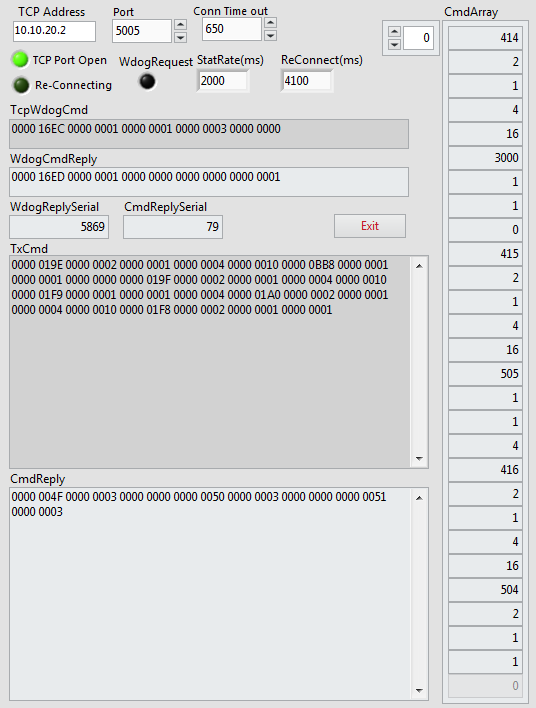The width and height of the screenshot is (536, 708).
Task: Click the StatRate(ms) field showing 2000
Action: 223,81
